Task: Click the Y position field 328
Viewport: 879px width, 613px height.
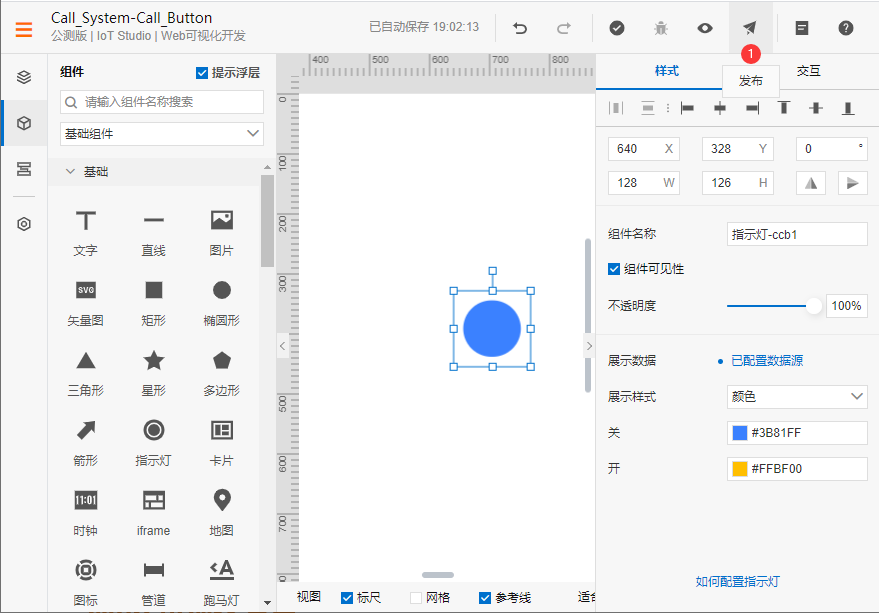Action: 738,149
